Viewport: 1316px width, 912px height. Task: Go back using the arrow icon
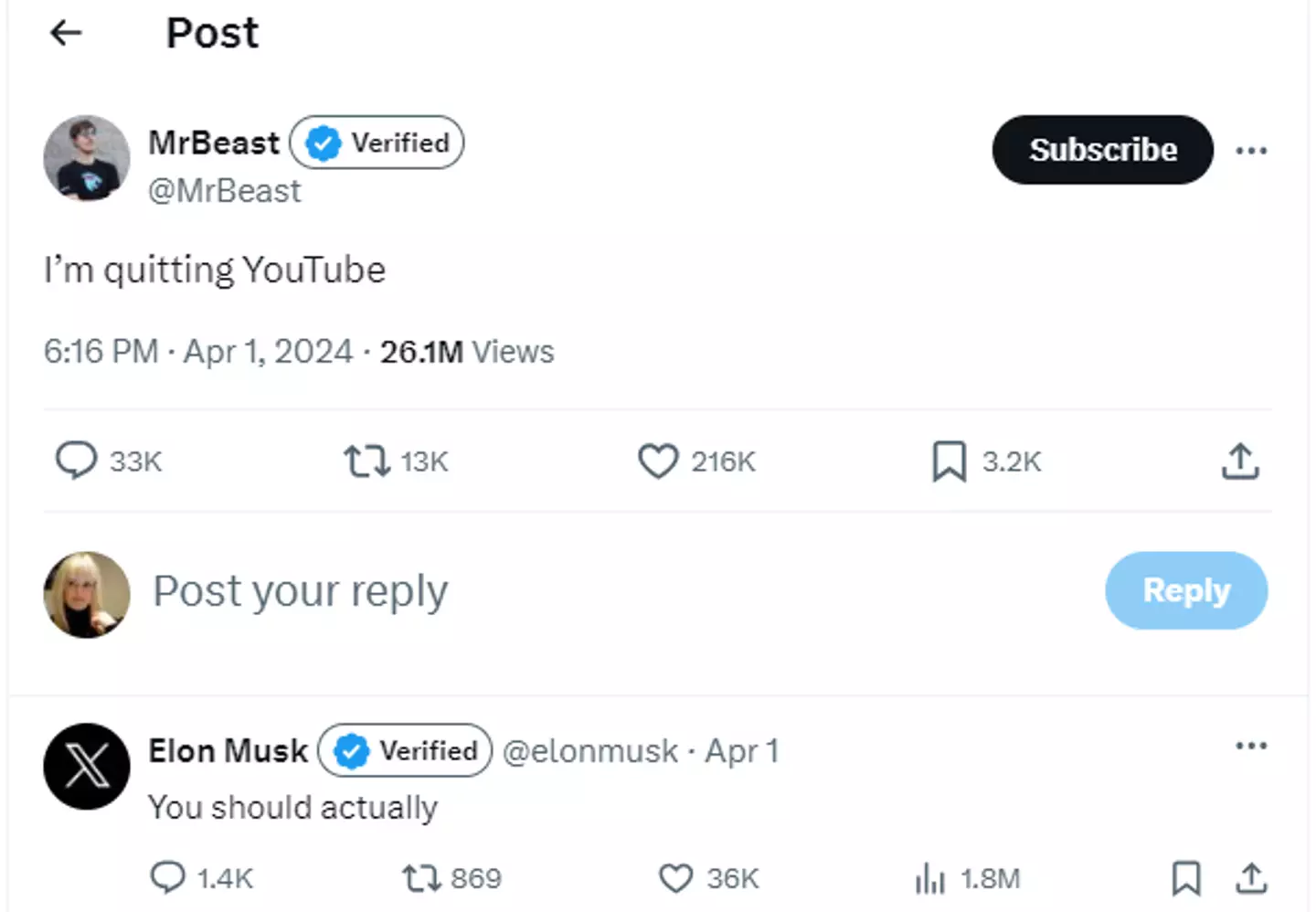pyautogui.click(x=66, y=34)
